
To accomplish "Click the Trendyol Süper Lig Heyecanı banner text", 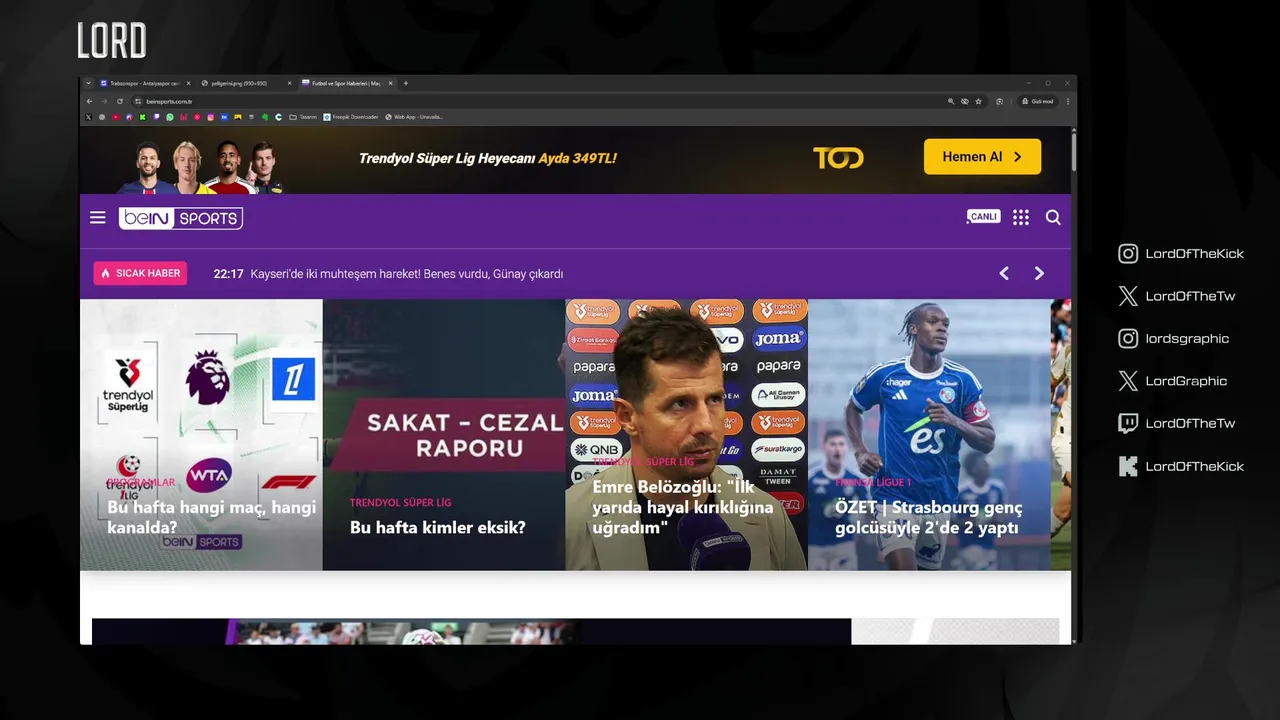I will 488,158.
